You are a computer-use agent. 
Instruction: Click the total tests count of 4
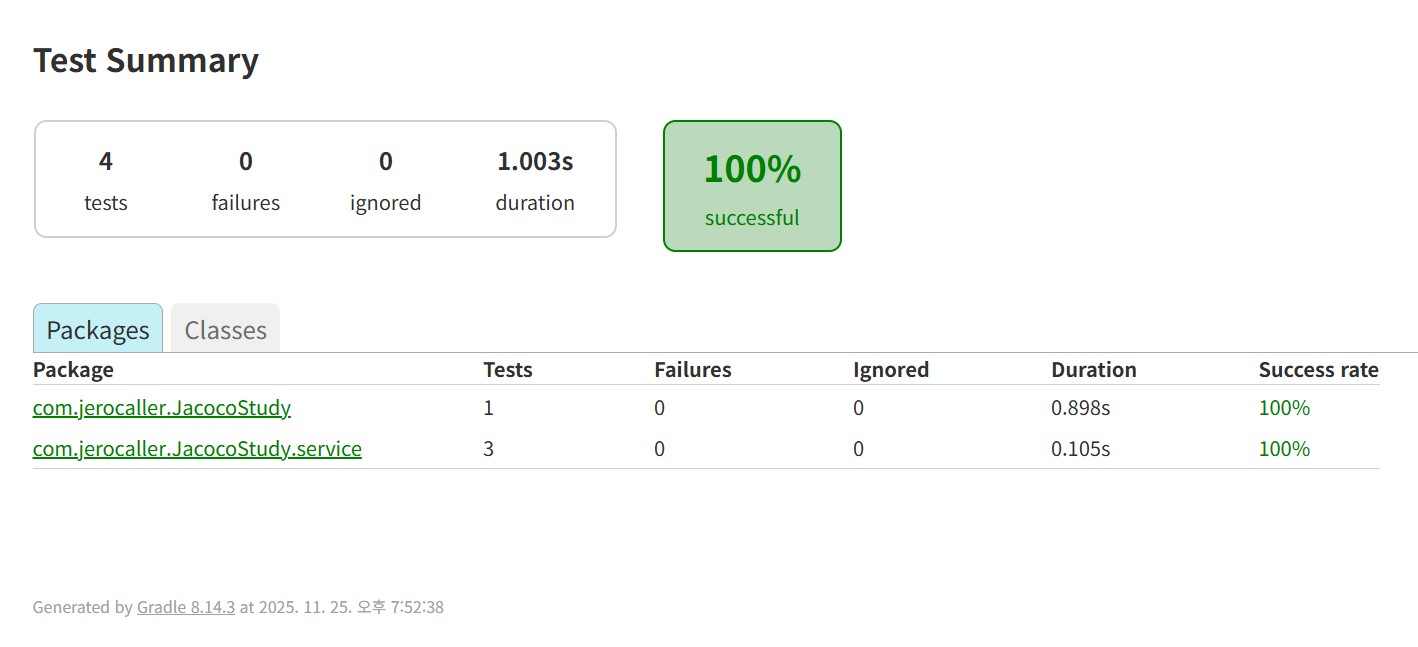106,162
